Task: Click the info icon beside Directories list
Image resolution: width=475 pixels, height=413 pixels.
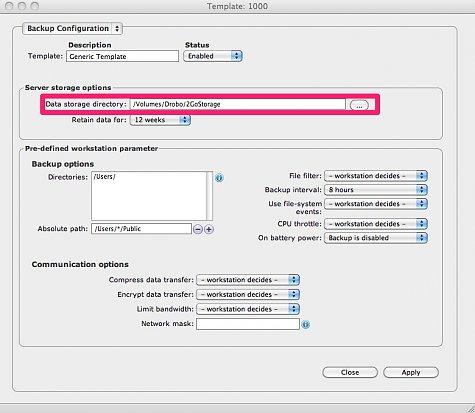Action: click(x=219, y=178)
